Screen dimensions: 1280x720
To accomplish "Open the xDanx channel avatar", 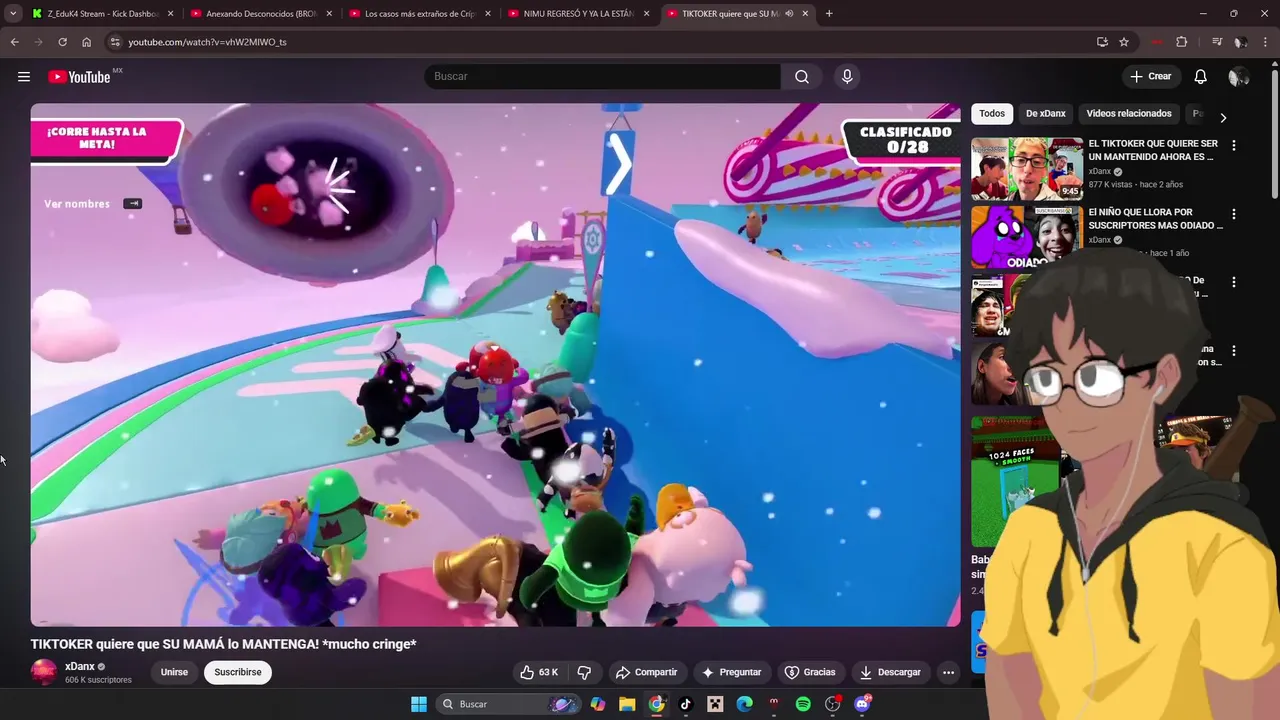I will (44, 672).
